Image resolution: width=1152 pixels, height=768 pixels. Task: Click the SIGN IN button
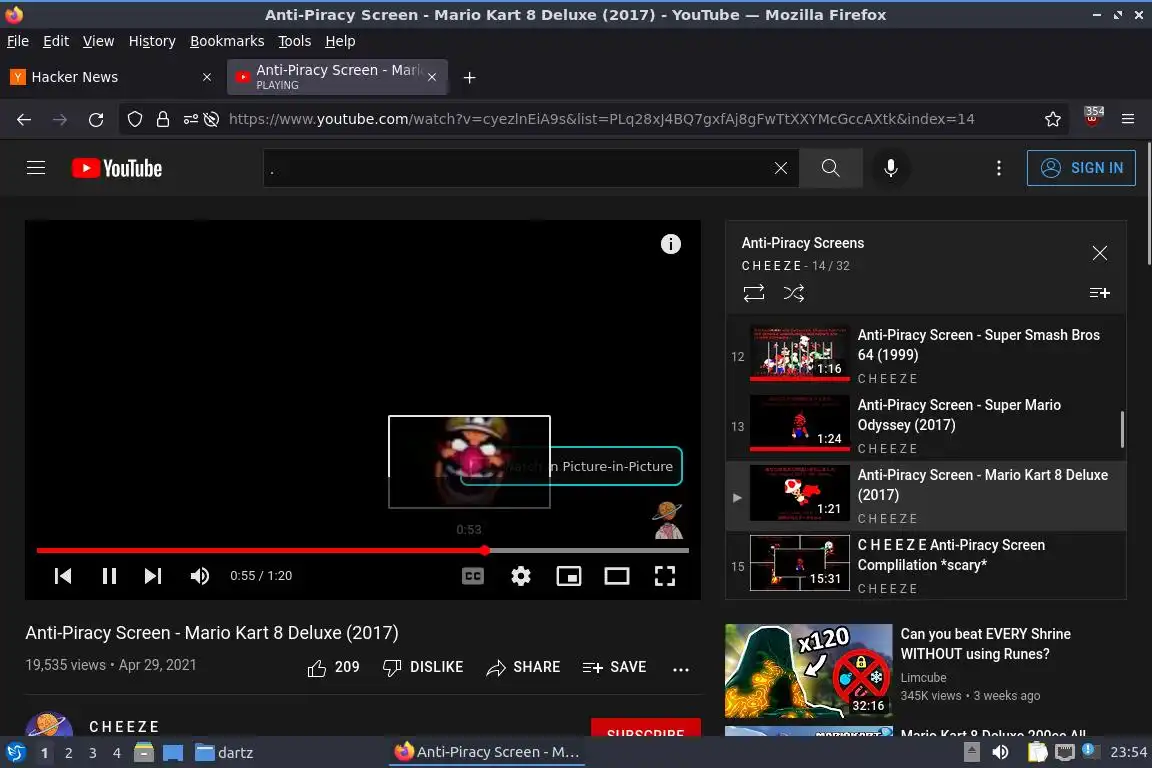point(1081,168)
